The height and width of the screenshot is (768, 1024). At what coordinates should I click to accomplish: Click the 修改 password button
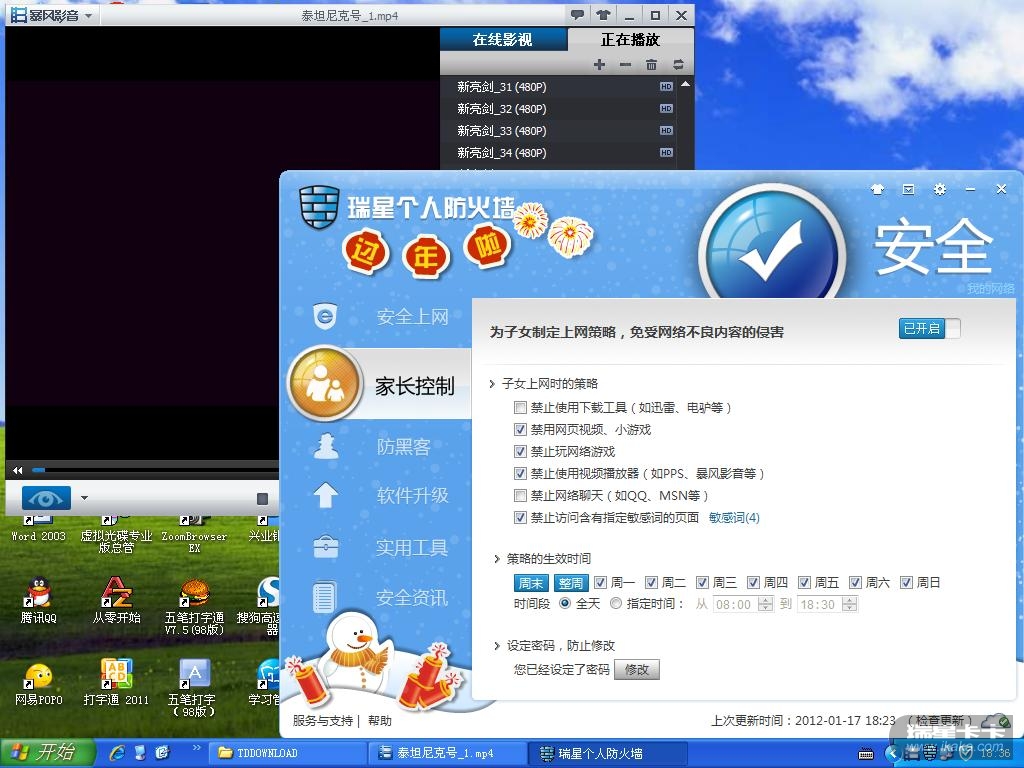(637, 669)
